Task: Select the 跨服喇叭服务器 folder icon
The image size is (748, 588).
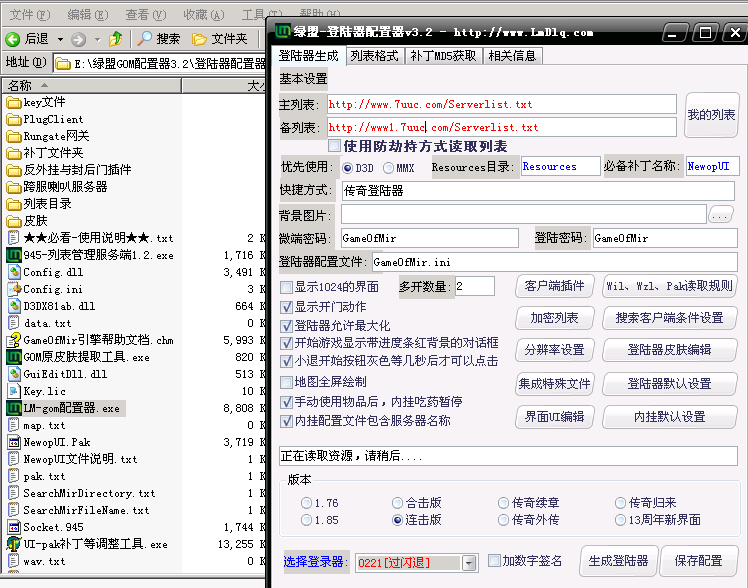Action: click(14, 187)
